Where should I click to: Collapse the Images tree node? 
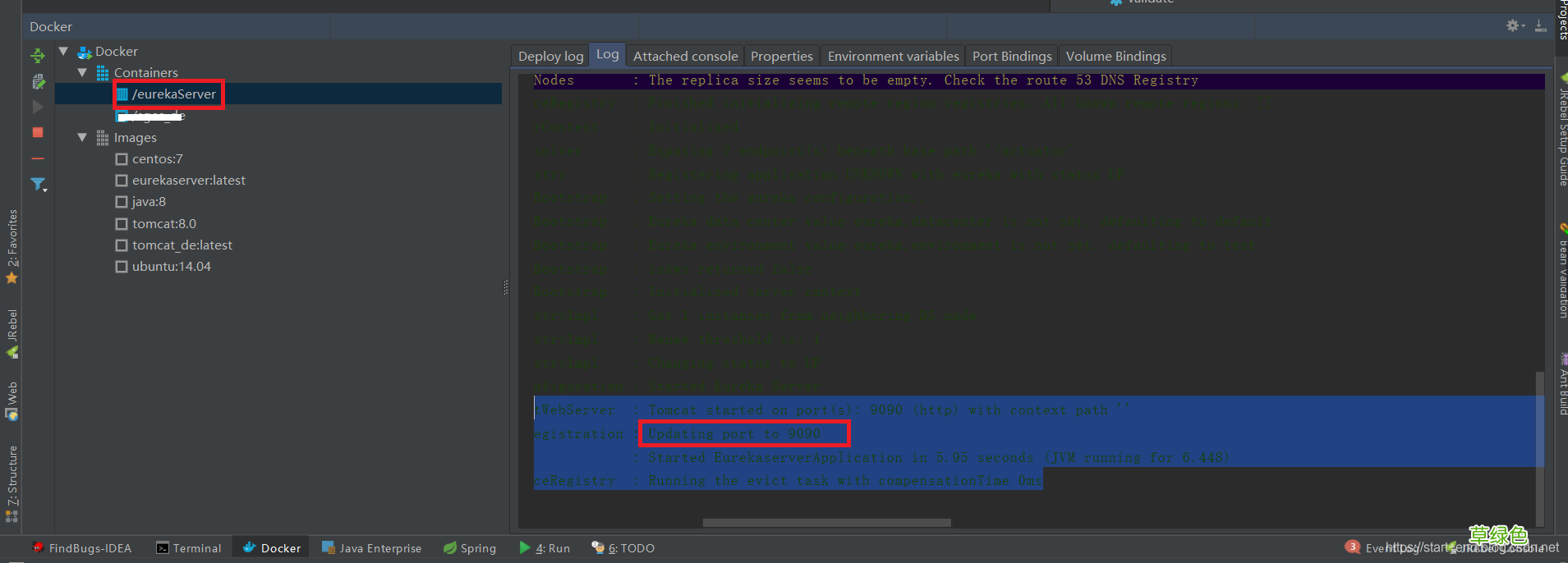[82, 138]
